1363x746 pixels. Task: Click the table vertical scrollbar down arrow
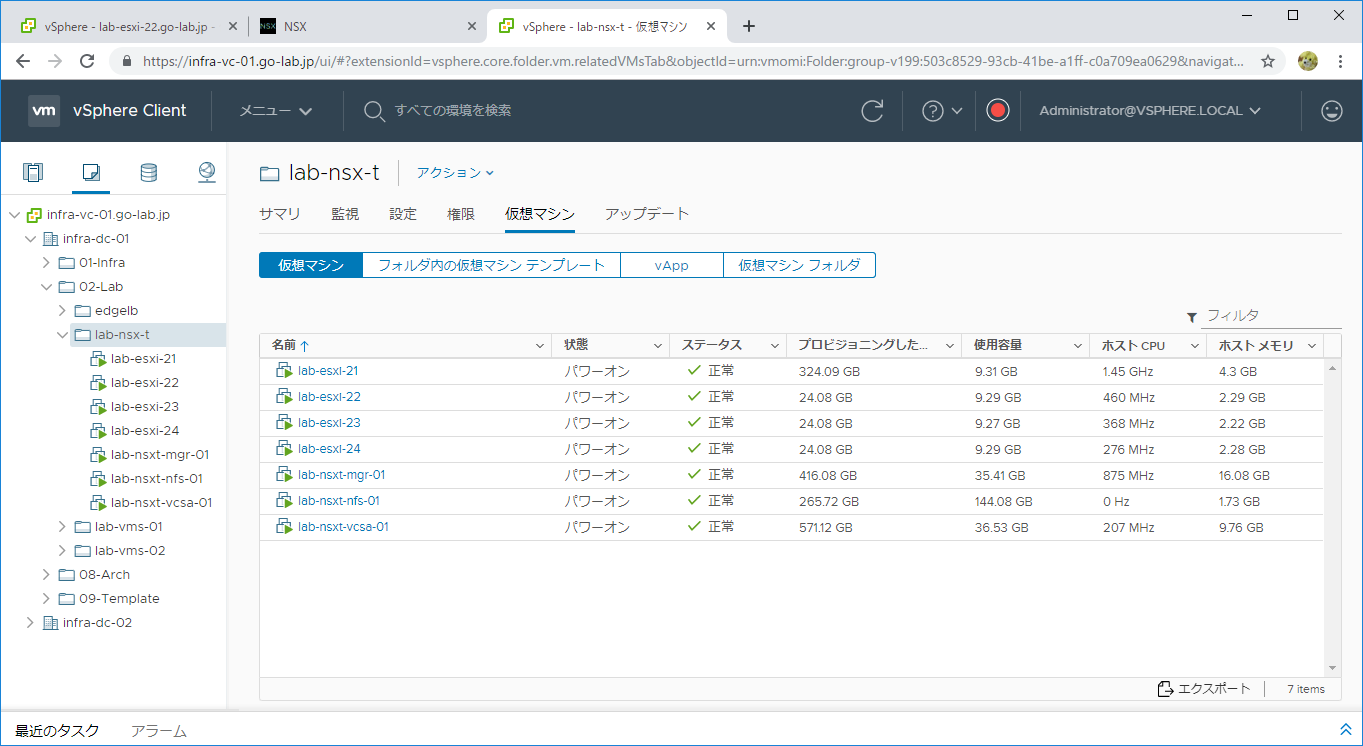coord(1332,668)
